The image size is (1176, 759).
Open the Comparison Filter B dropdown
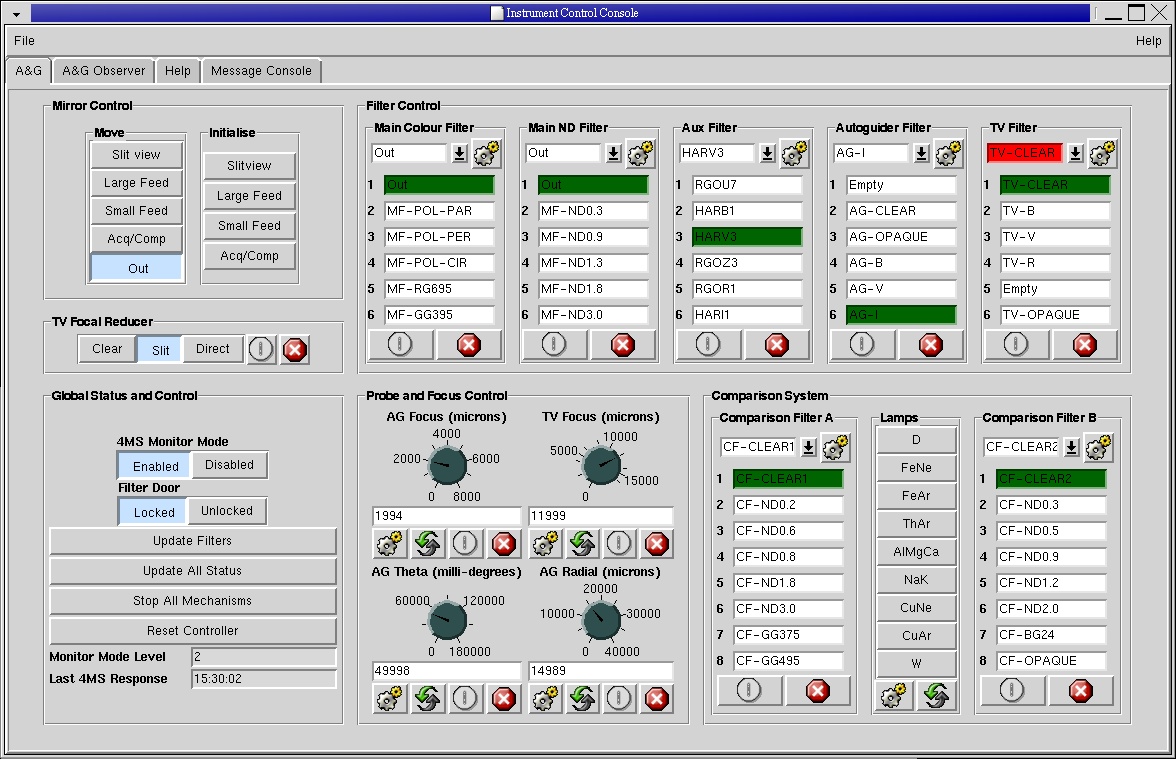[1072, 447]
